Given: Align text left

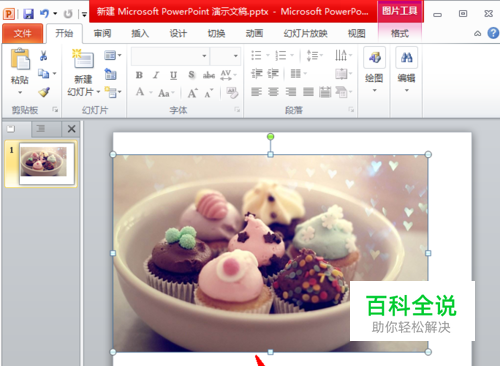Looking at the screenshot, I should click(256, 91).
